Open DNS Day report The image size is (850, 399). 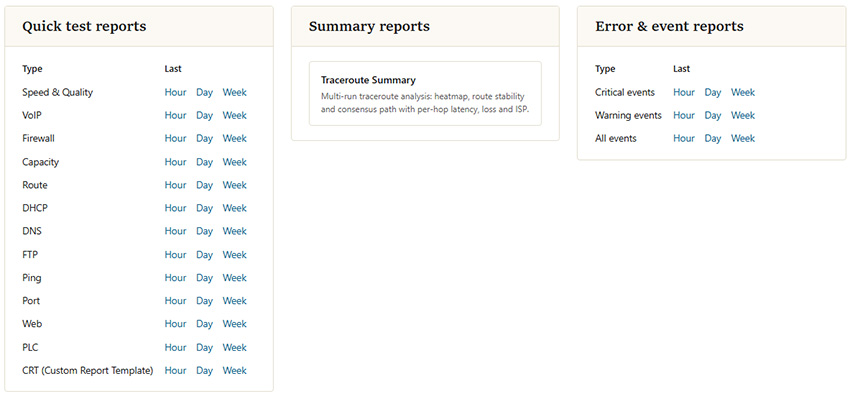(x=204, y=231)
